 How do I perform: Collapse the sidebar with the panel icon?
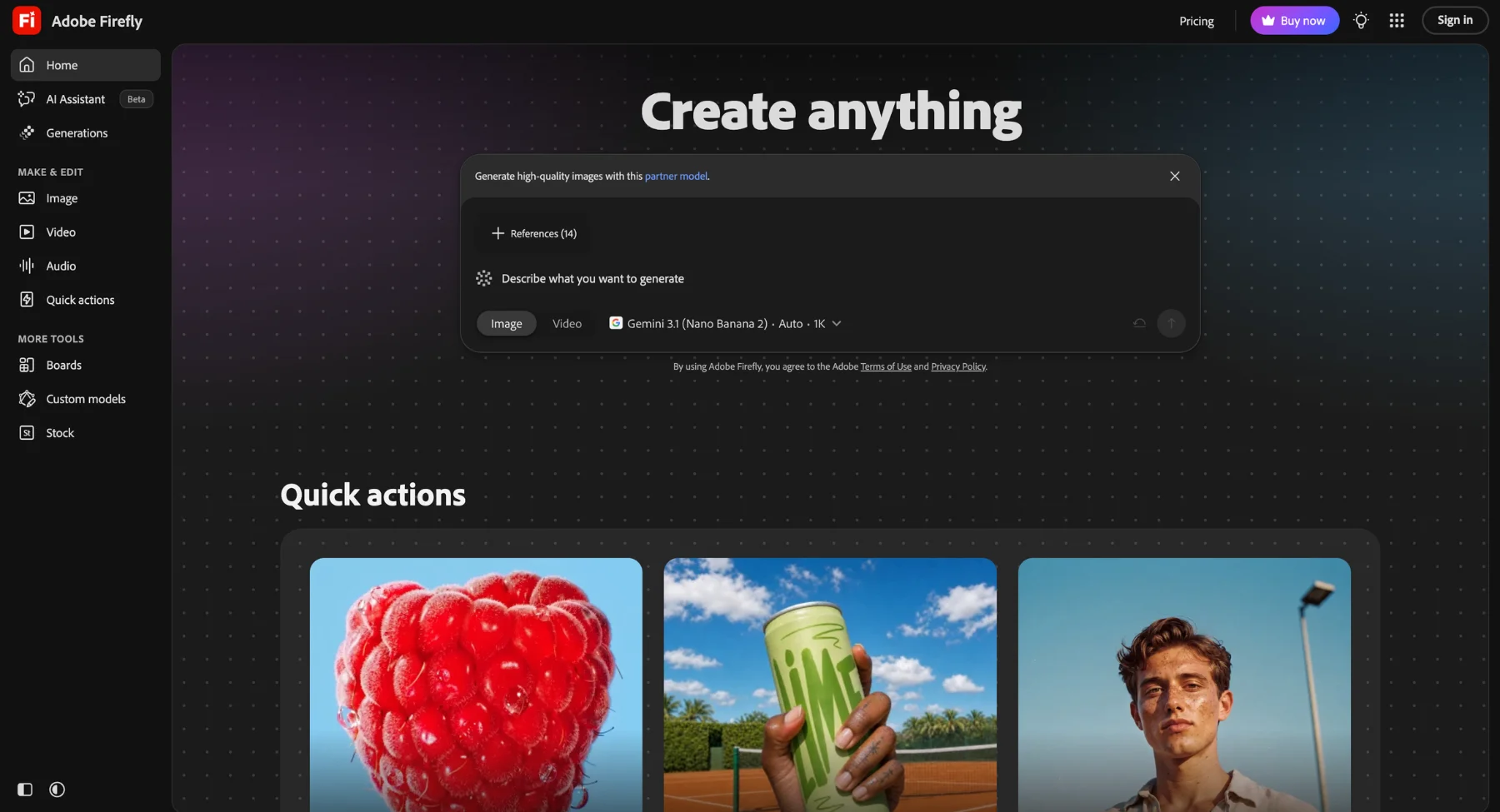[x=25, y=790]
